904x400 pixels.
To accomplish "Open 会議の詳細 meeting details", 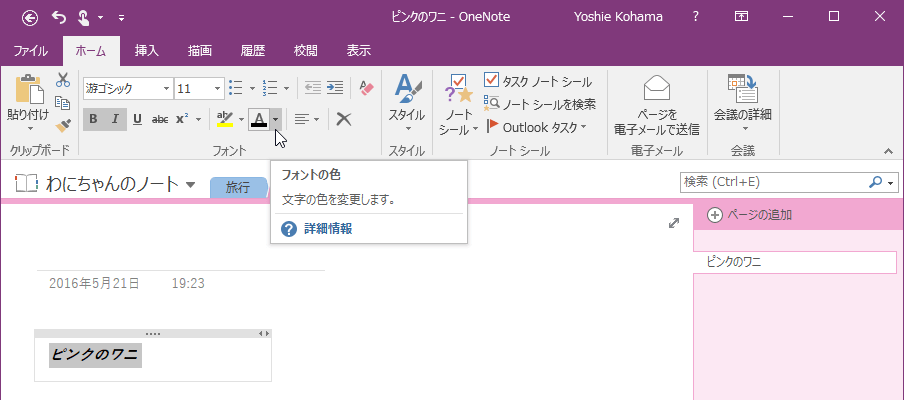I will coord(743,103).
